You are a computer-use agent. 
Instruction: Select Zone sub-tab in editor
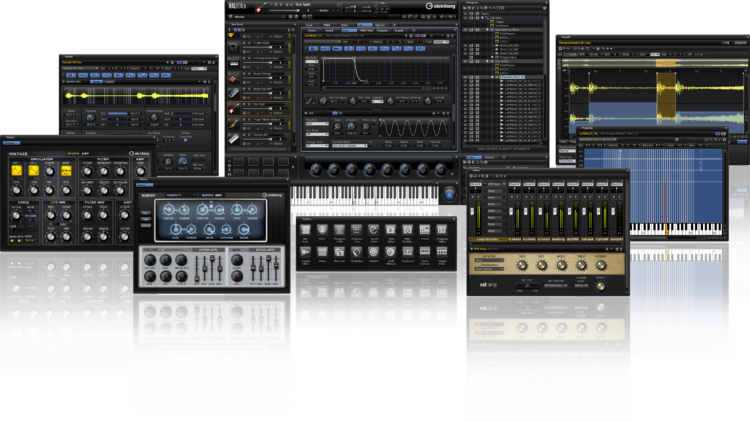tap(349, 31)
